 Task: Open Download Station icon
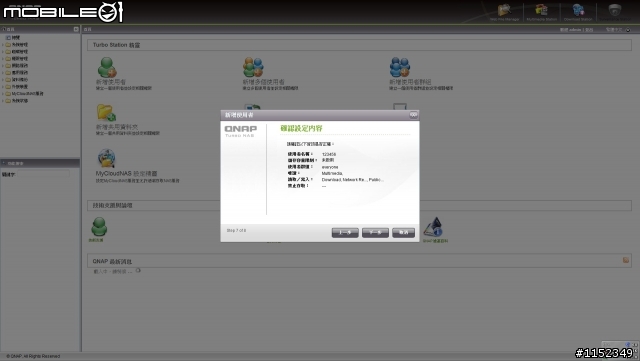[x=578, y=10]
